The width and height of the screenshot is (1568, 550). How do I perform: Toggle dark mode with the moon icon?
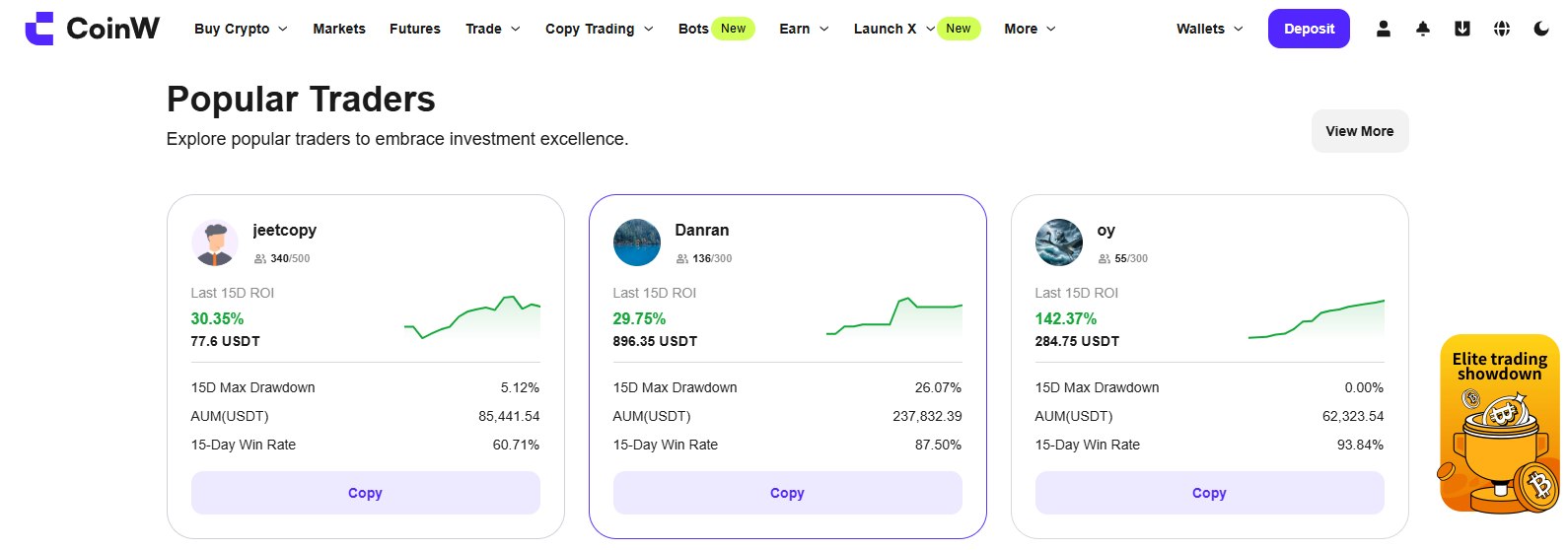pos(1541,29)
